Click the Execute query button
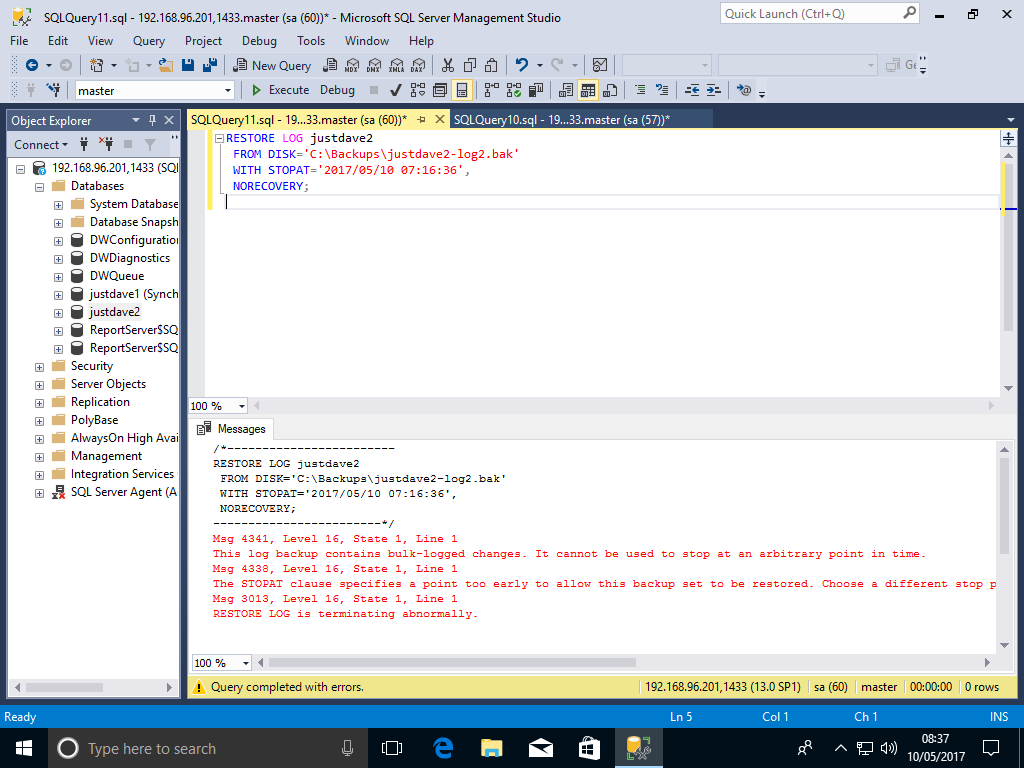 [x=280, y=90]
